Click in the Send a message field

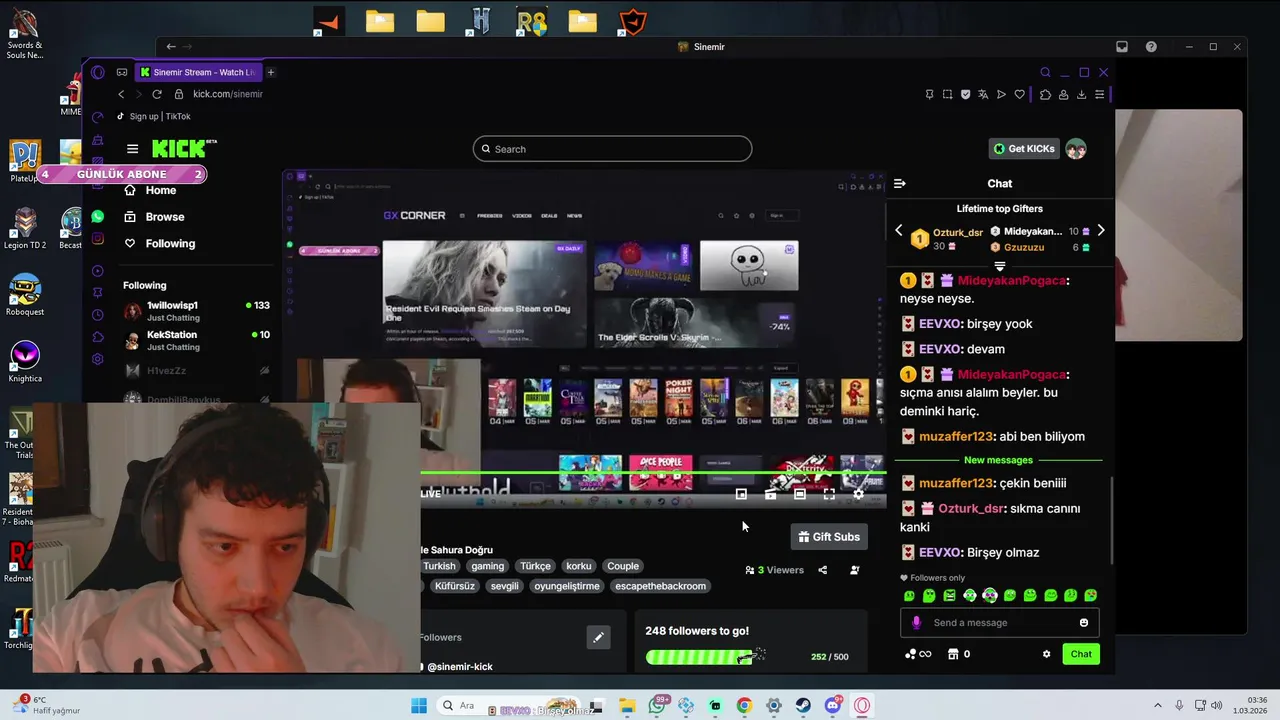coord(1000,623)
